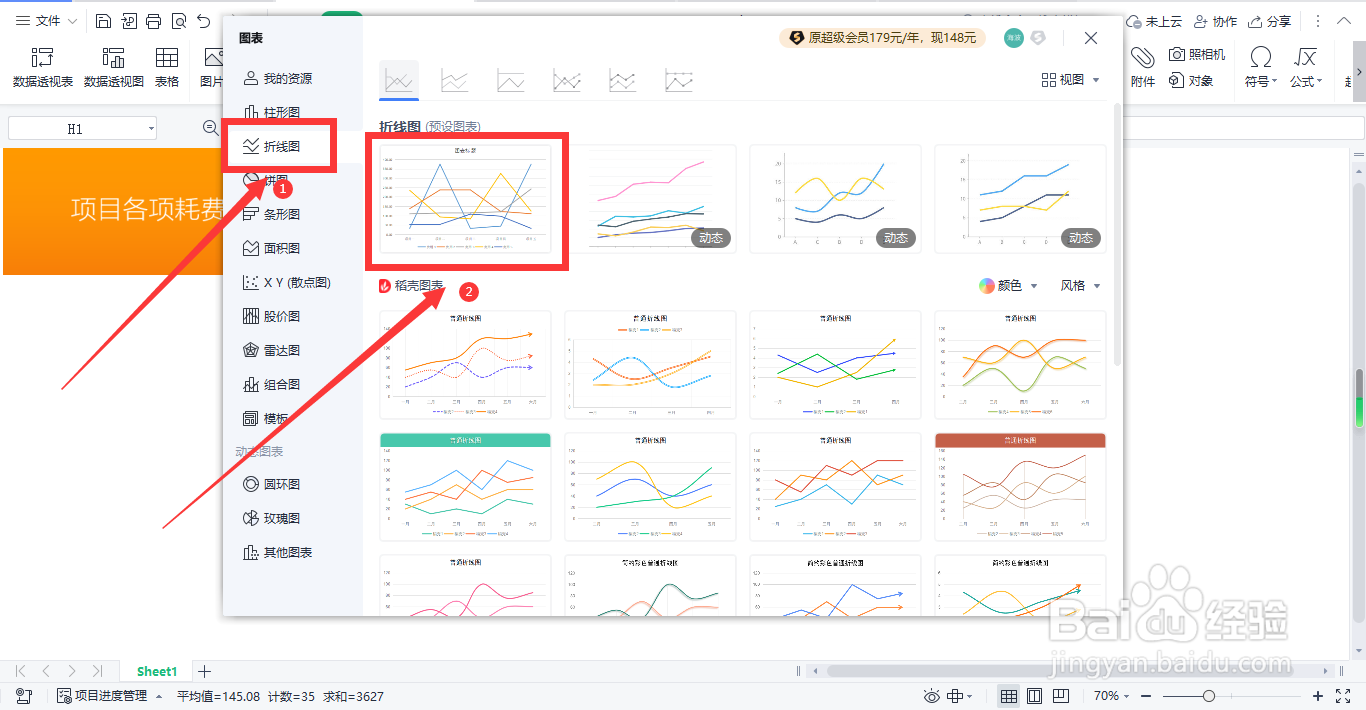Select 圆环图 dynamic chart category
This screenshot has height=710, width=1366.
(x=271, y=484)
